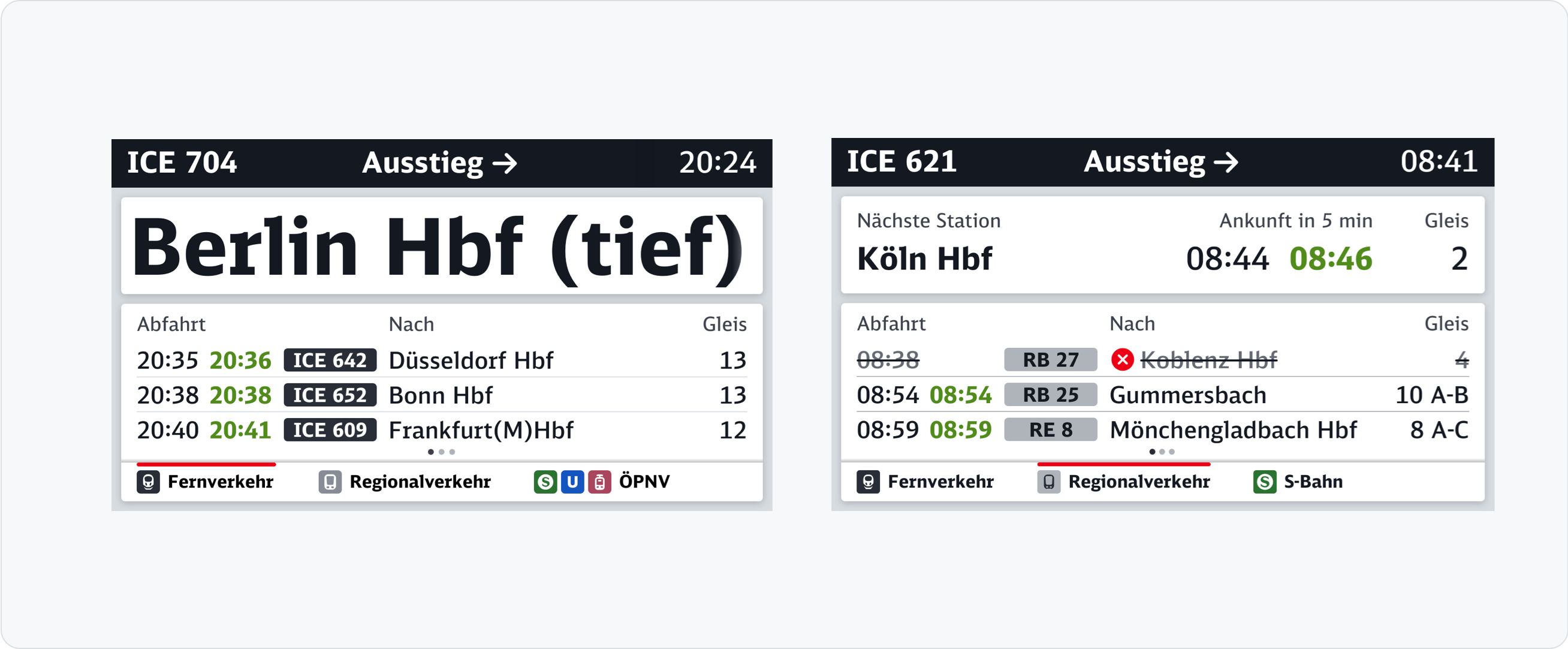The image size is (1568, 649).
Task: Click the Ausstieg arrow in the ICE 621 header
Action: (1226, 162)
